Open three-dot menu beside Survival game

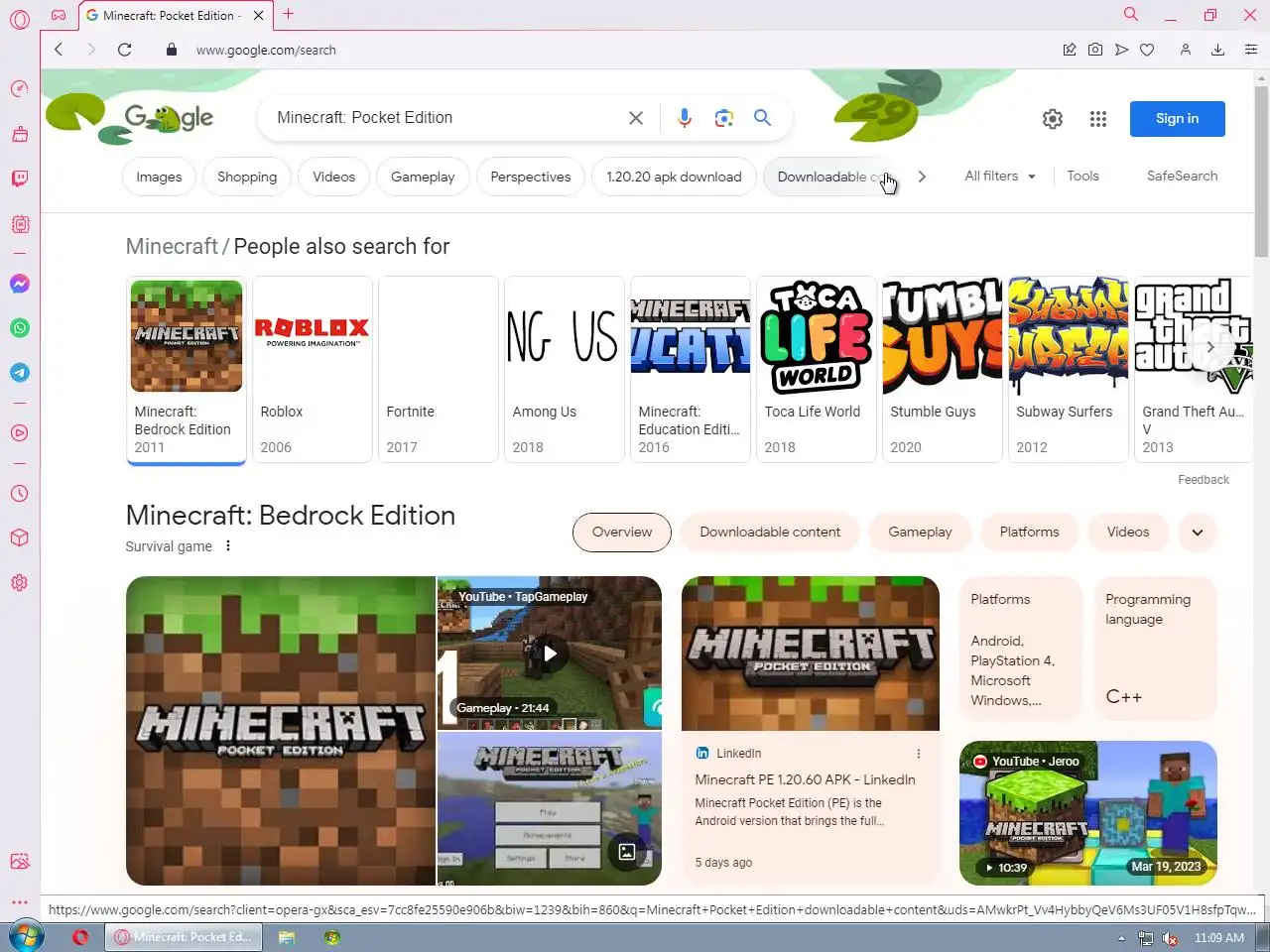(x=228, y=545)
